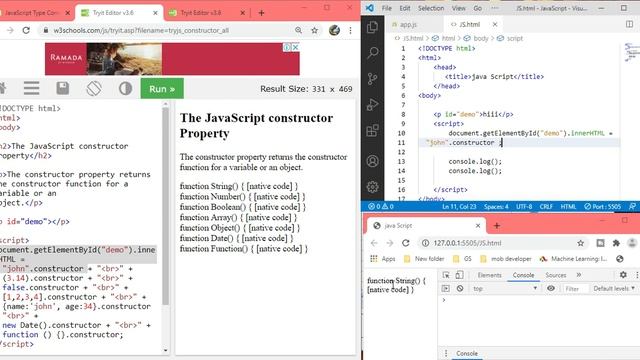Open 'Default levels' dropdown
Image resolution: width=640 pixels, height=360 pixels.
tap(614, 289)
